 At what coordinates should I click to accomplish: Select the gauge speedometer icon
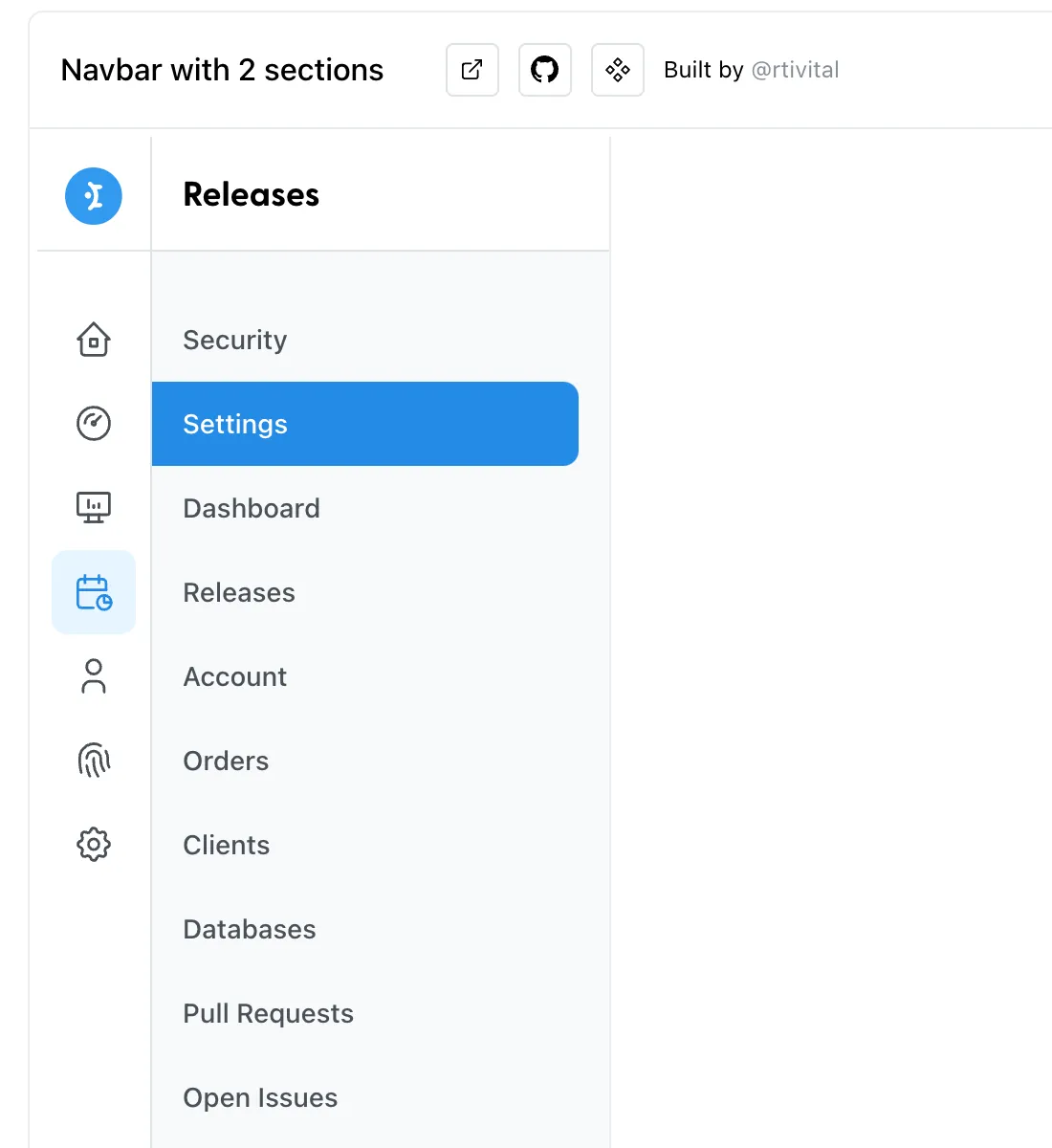point(94,423)
